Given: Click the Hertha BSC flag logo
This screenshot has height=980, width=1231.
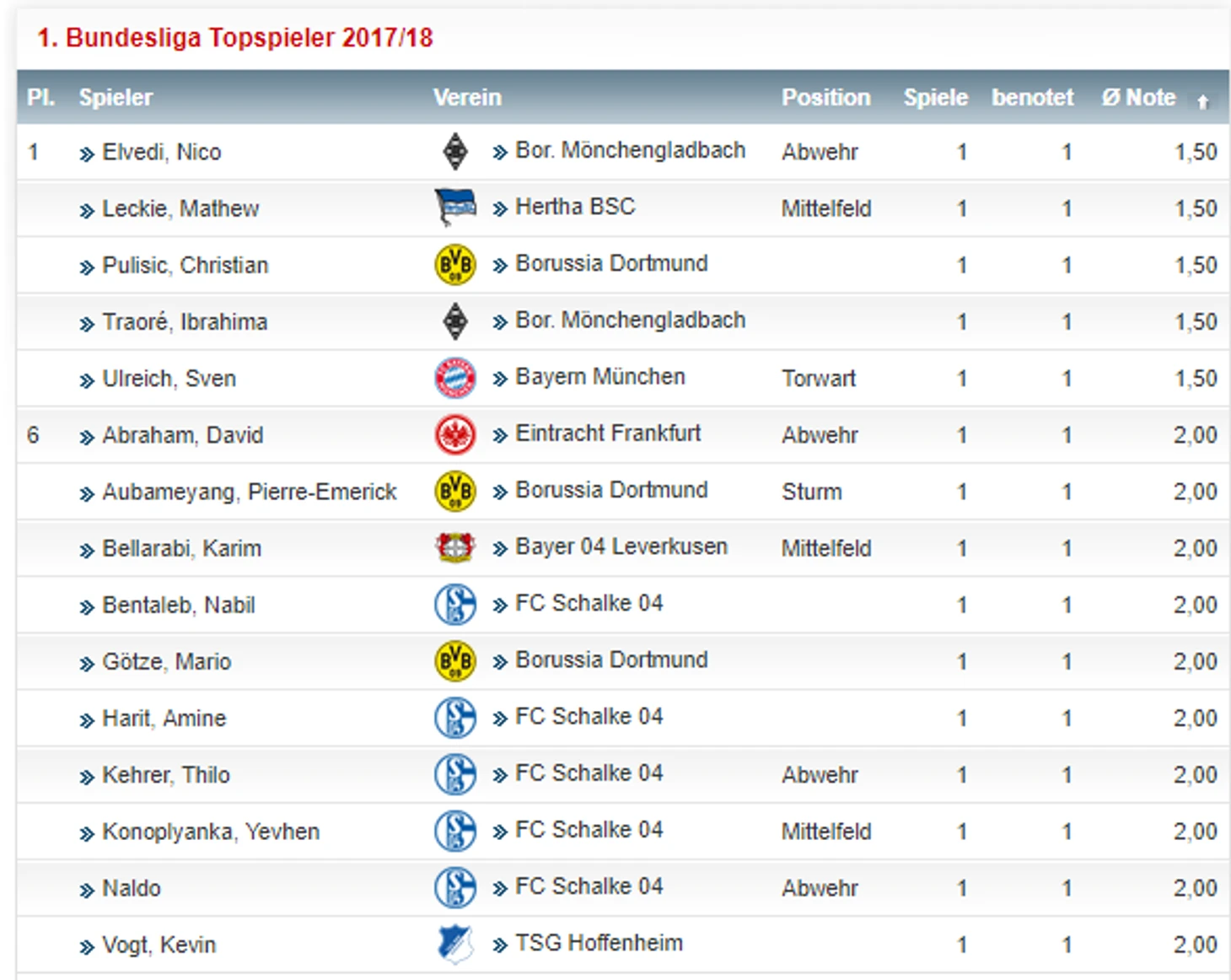Looking at the screenshot, I should coord(455,207).
